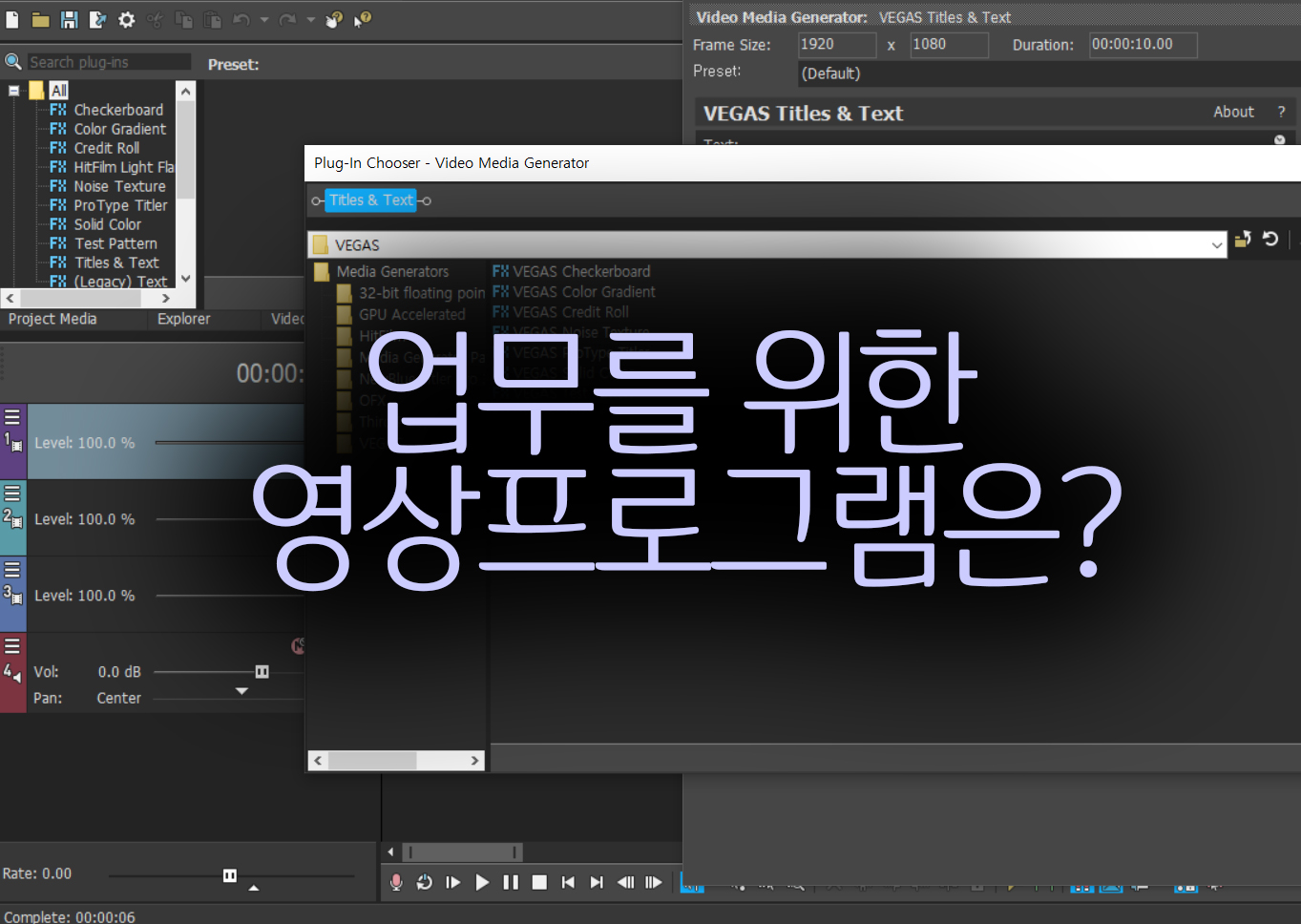Open track 2 hamburger menu
Viewport: 1301px width, 924px height.
(x=12, y=493)
